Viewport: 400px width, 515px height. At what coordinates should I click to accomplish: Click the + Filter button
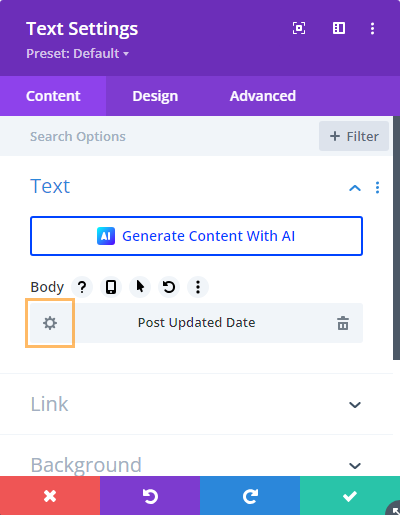coord(354,136)
